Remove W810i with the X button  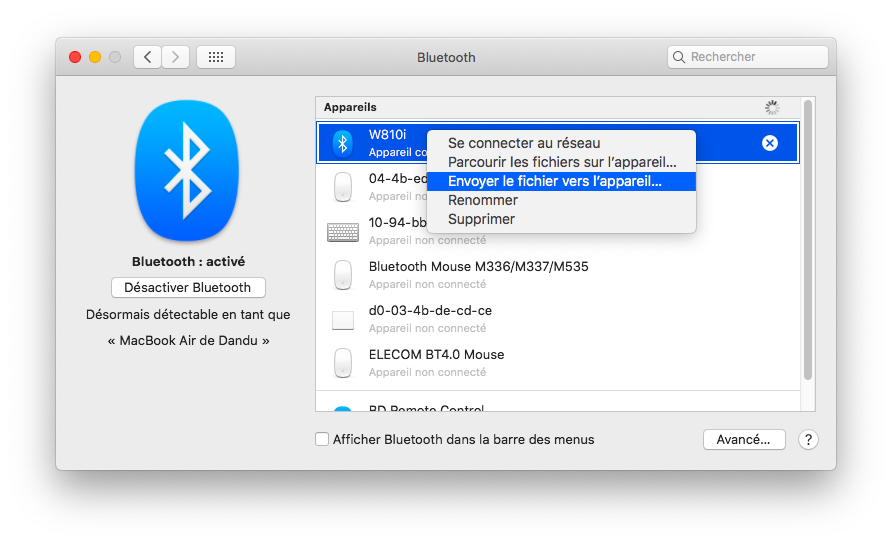pos(770,143)
